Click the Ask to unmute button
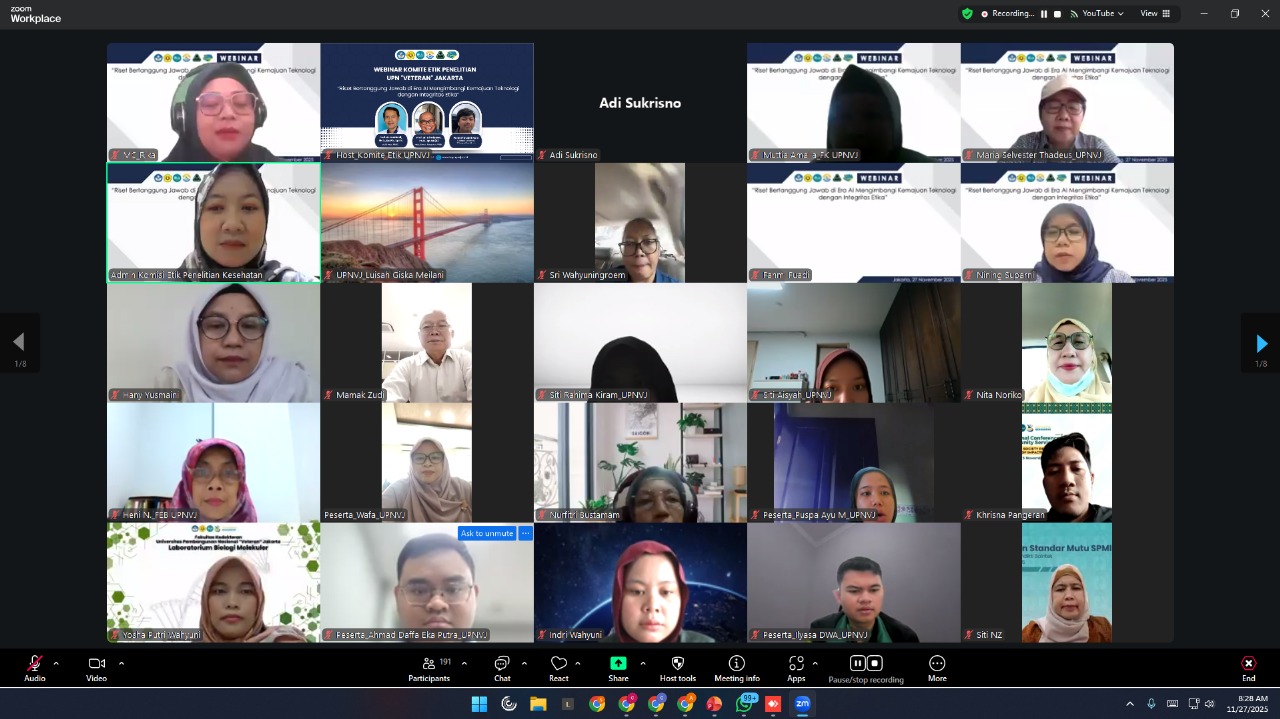Image resolution: width=1280 pixels, height=719 pixels. [x=486, y=533]
